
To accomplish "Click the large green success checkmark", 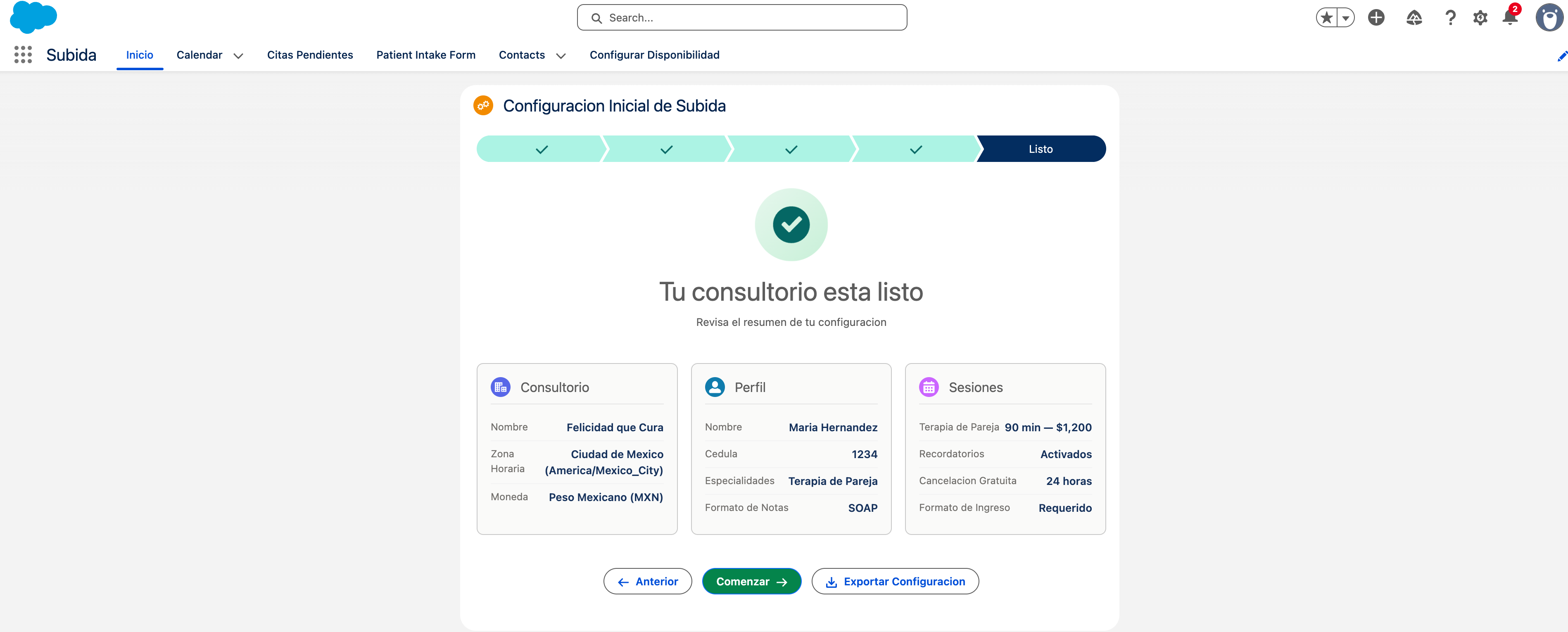I will 791,225.
